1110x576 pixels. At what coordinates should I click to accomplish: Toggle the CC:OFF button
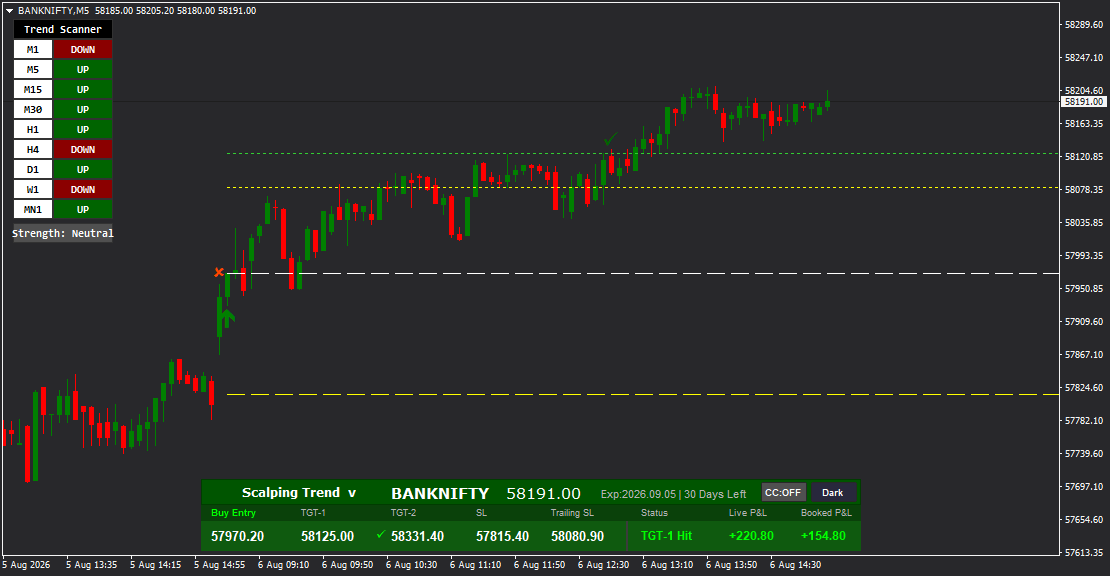783,493
